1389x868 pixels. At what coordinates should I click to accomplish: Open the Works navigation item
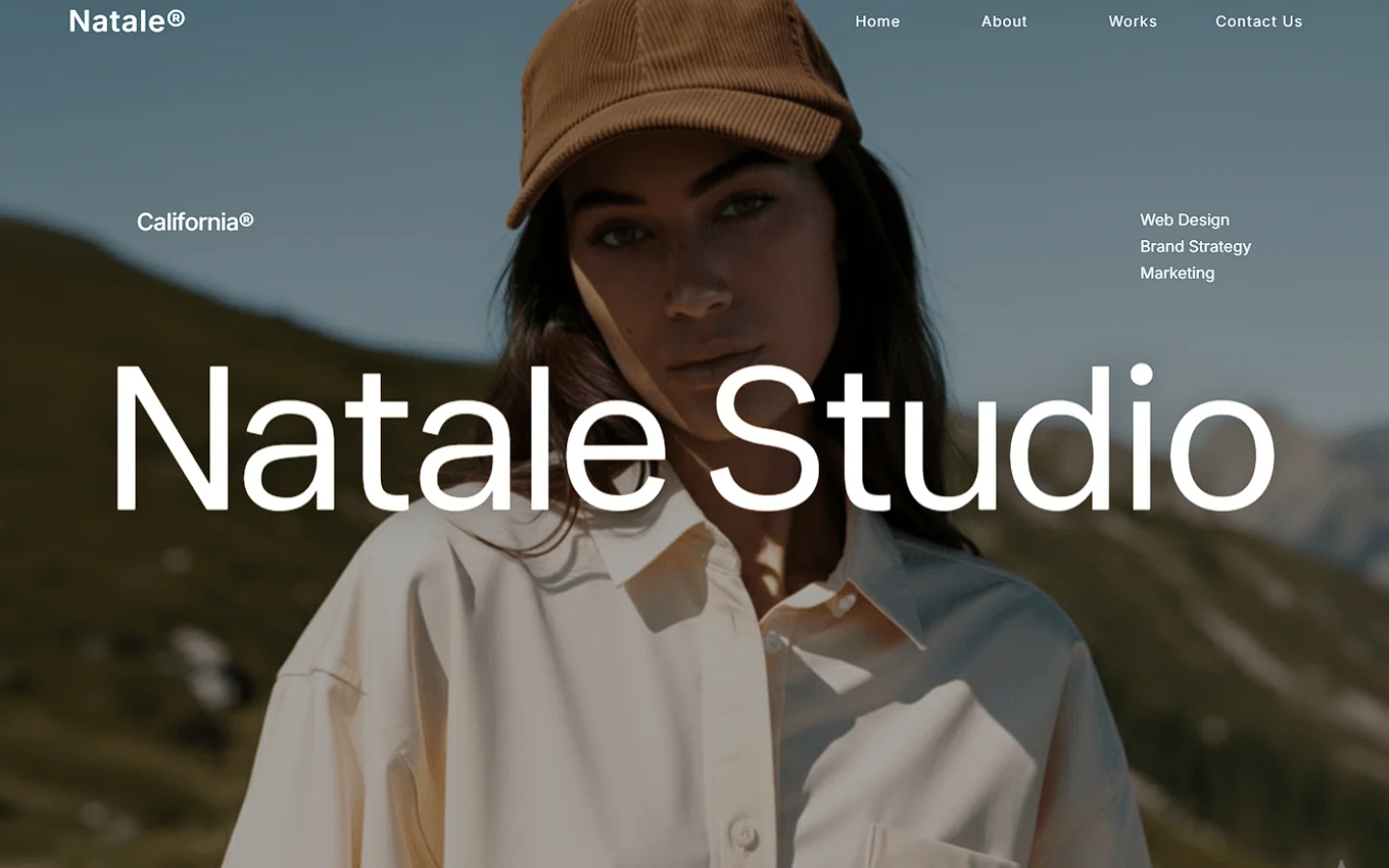(1132, 21)
